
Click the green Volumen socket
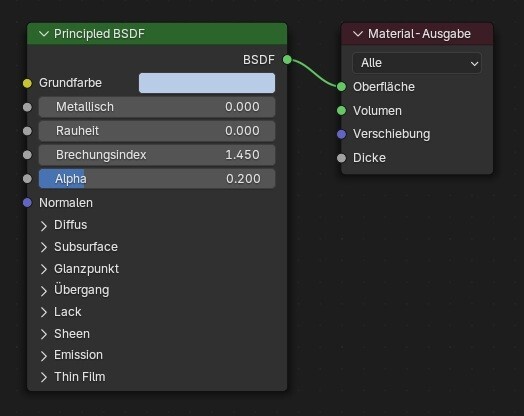click(341, 111)
